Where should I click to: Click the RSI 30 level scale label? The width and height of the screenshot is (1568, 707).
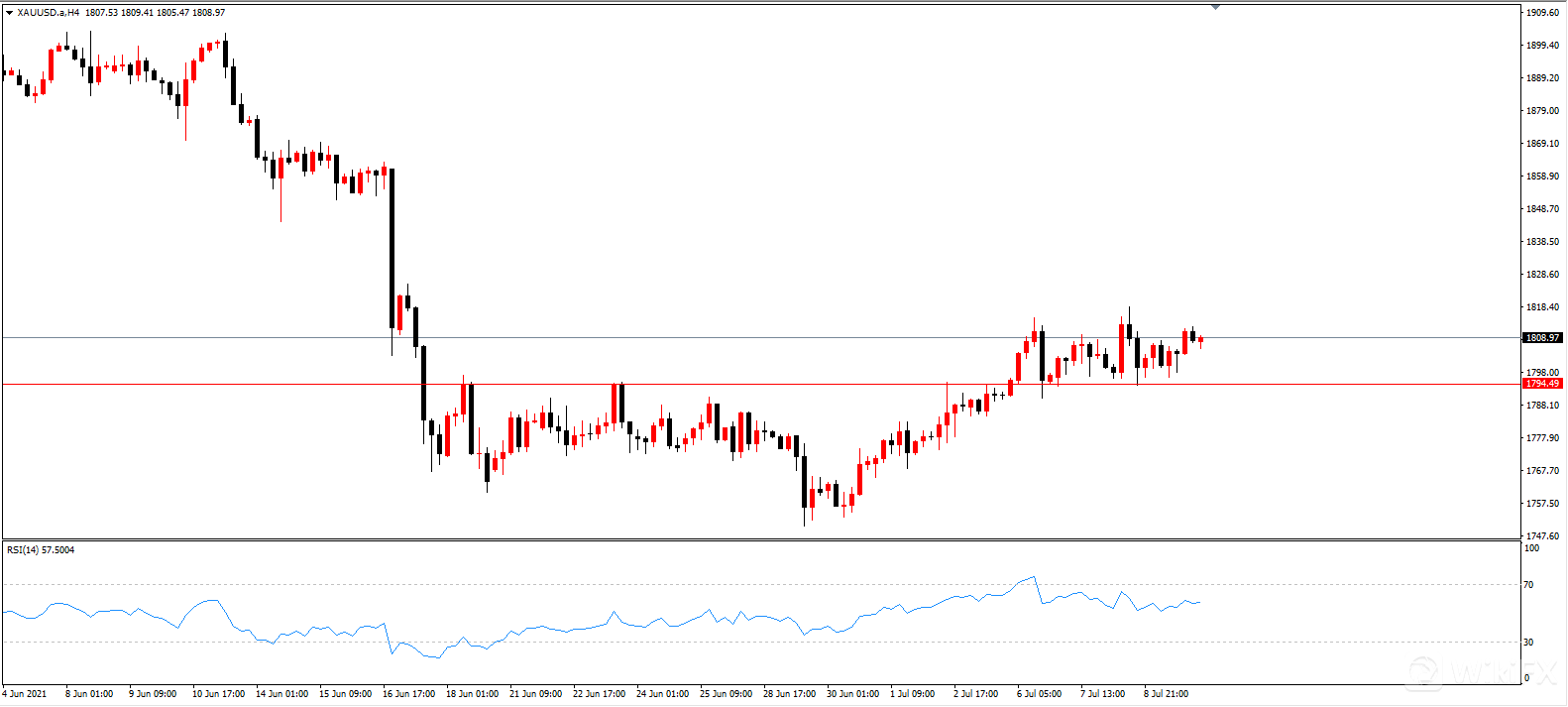tap(1529, 643)
